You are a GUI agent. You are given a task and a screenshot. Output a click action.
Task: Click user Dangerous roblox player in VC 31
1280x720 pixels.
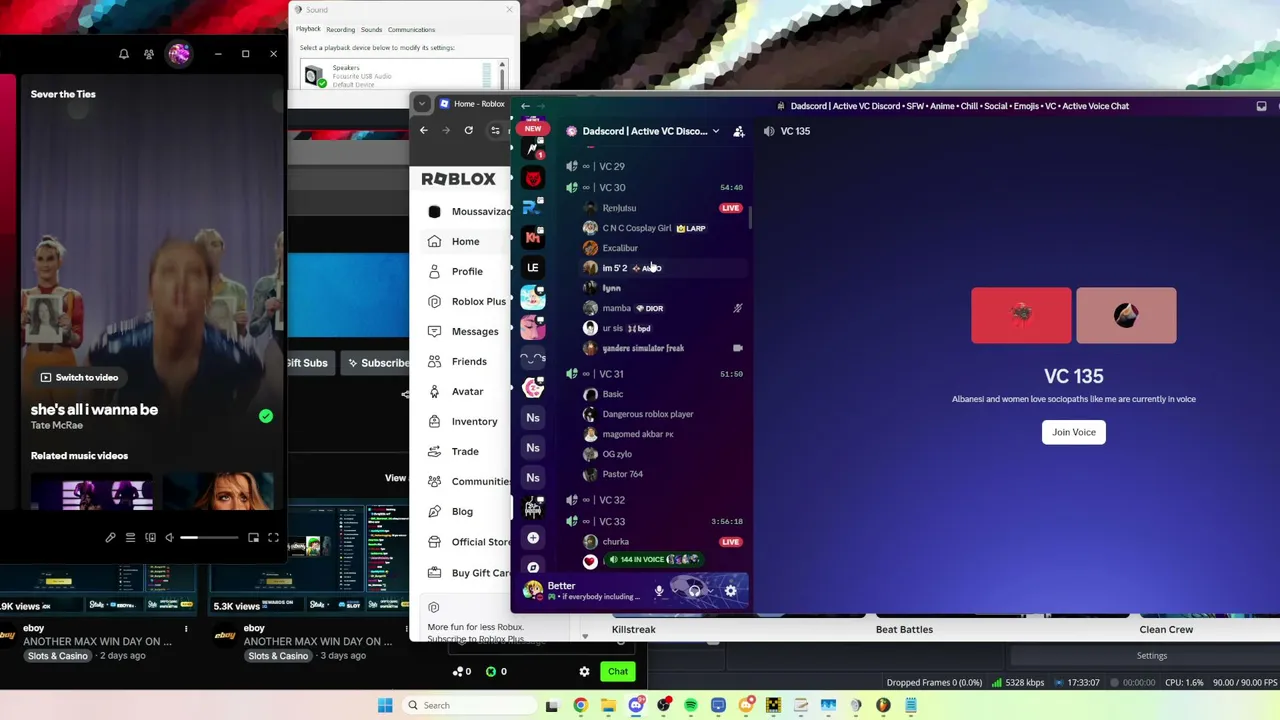[x=664, y=414]
